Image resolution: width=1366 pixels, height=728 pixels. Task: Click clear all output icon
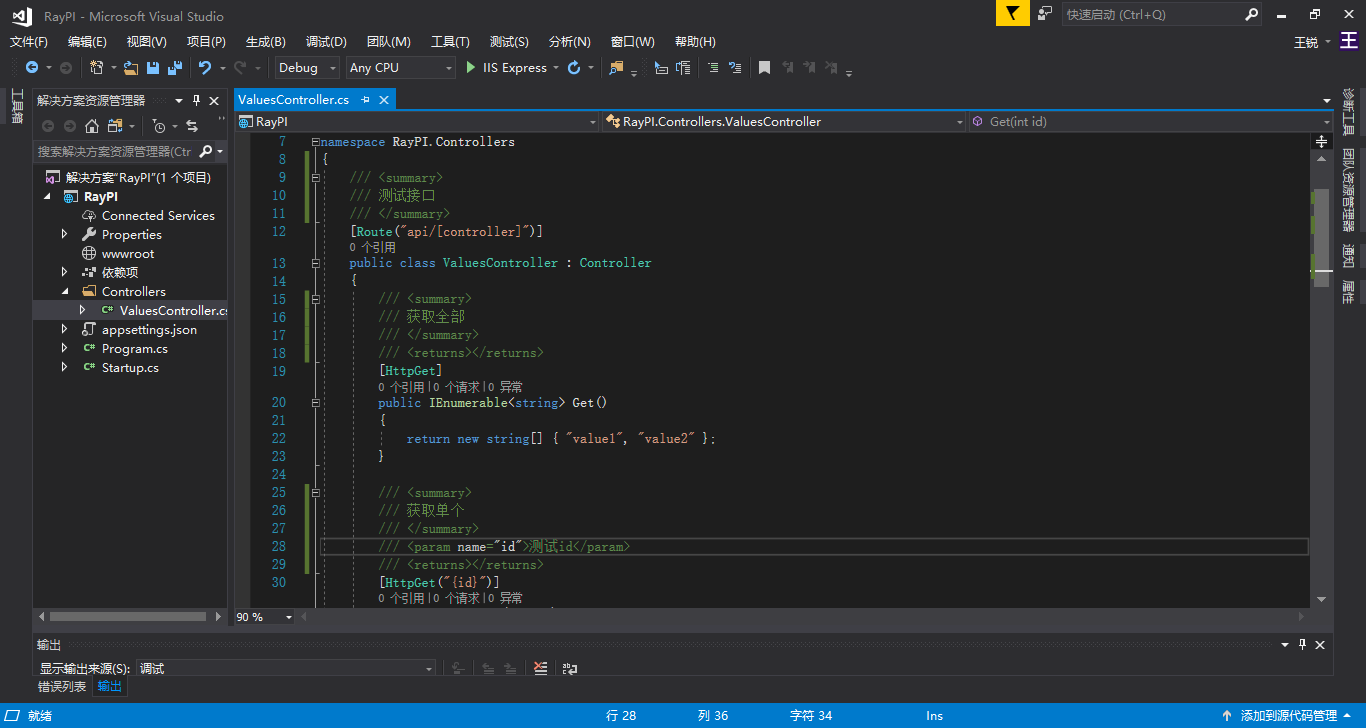(540, 668)
